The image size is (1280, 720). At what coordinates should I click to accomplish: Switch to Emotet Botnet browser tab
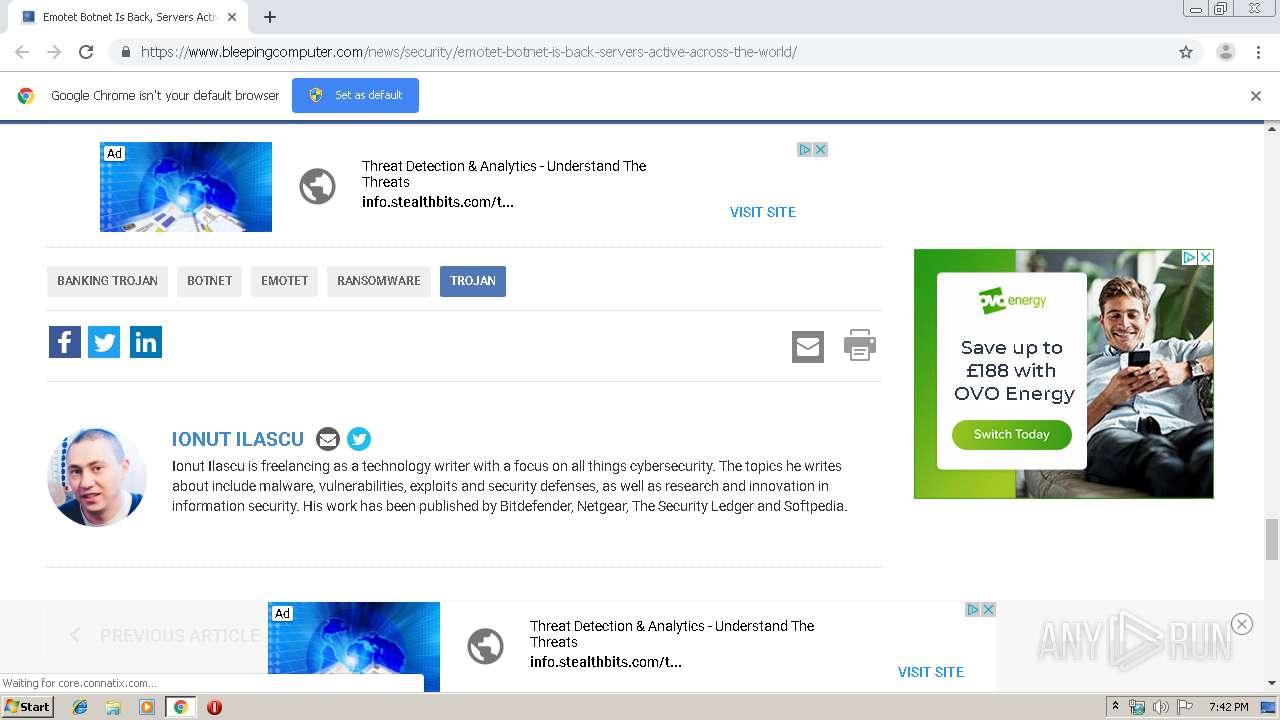click(130, 17)
